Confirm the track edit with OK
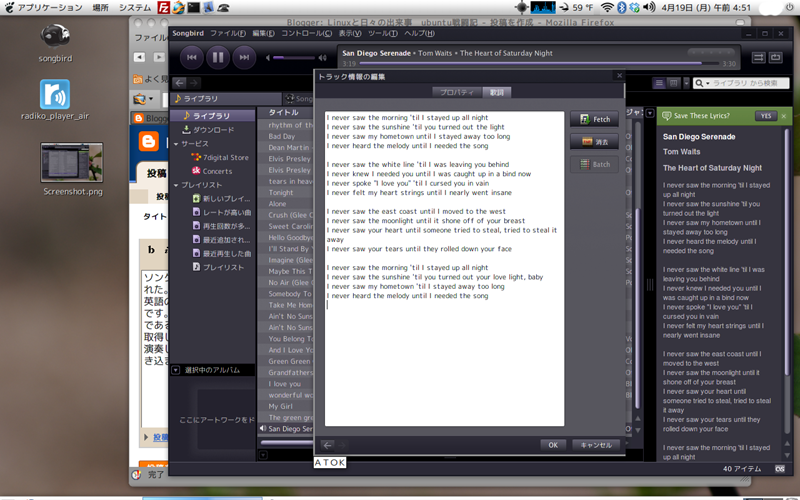This screenshot has height=500, width=800. tap(553, 445)
